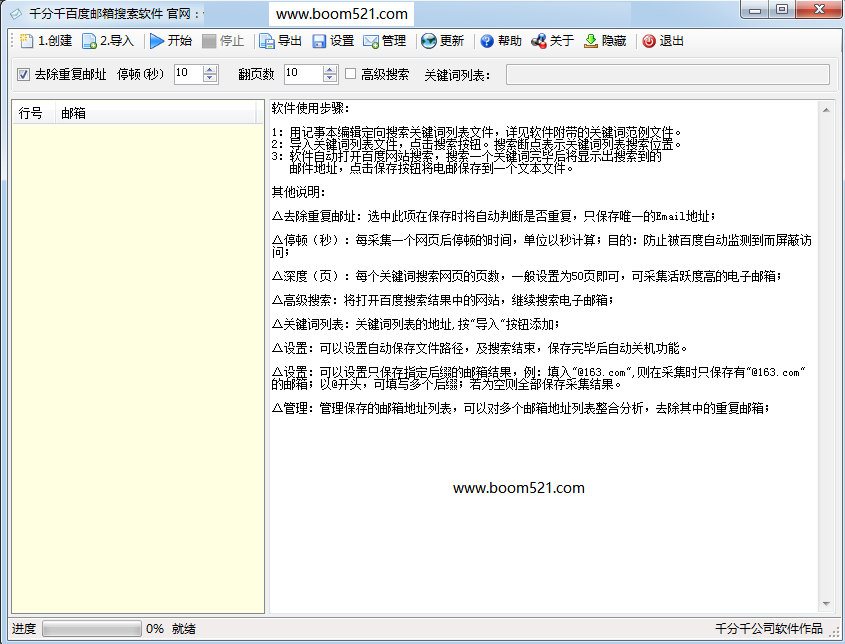Click the 停止 stop icon
The image size is (845, 644).
209,41
